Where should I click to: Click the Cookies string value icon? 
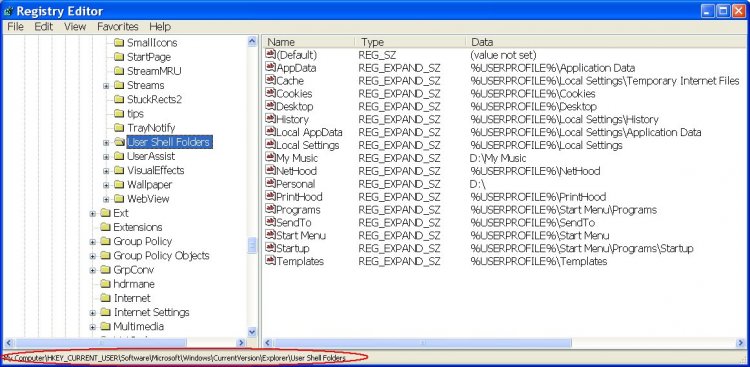(271, 93)
